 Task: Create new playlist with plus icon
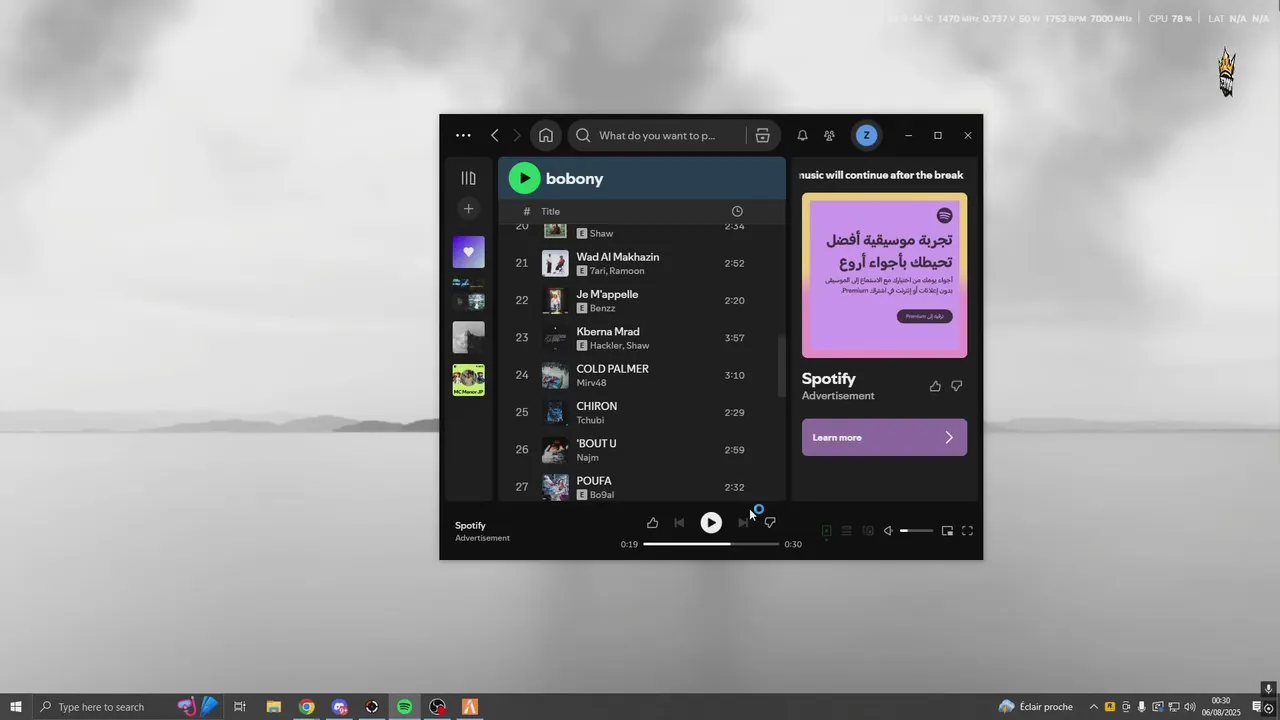tap(468, 208)
